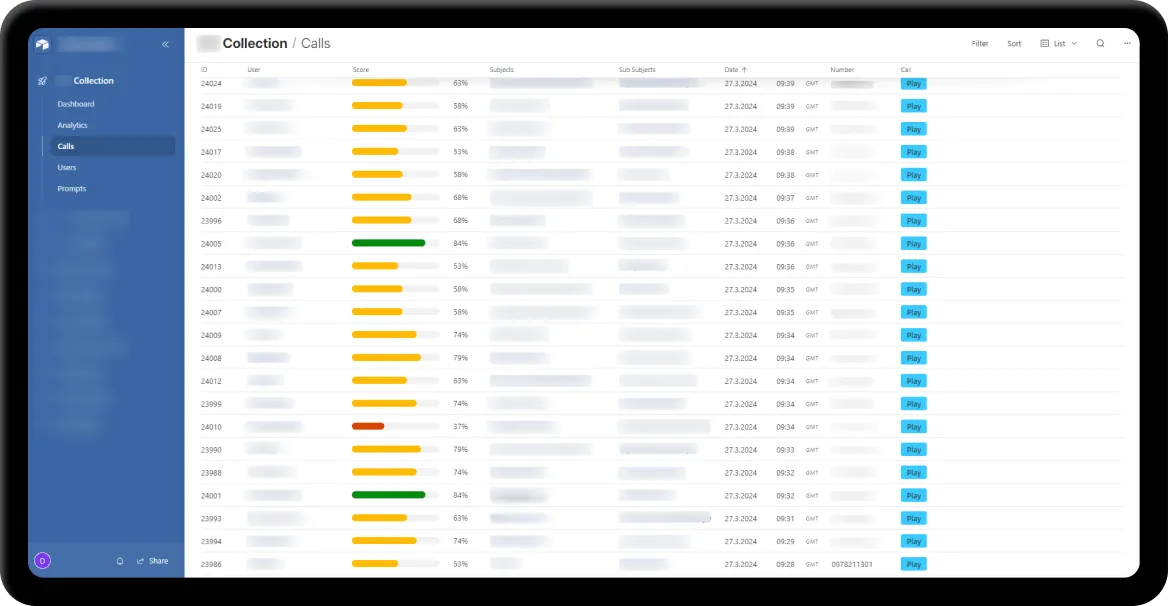Click the phone number 0978211301
Screen dimensions: 1168x606
851,564
